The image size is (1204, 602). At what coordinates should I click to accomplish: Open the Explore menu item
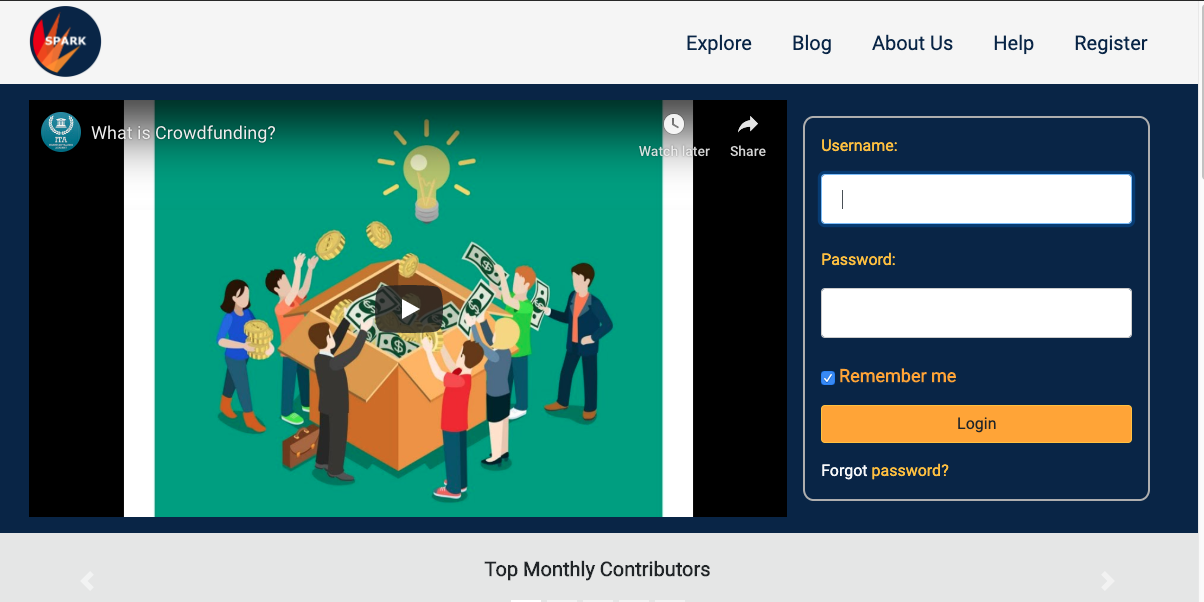pyautogui.click(x=718, y=43)
